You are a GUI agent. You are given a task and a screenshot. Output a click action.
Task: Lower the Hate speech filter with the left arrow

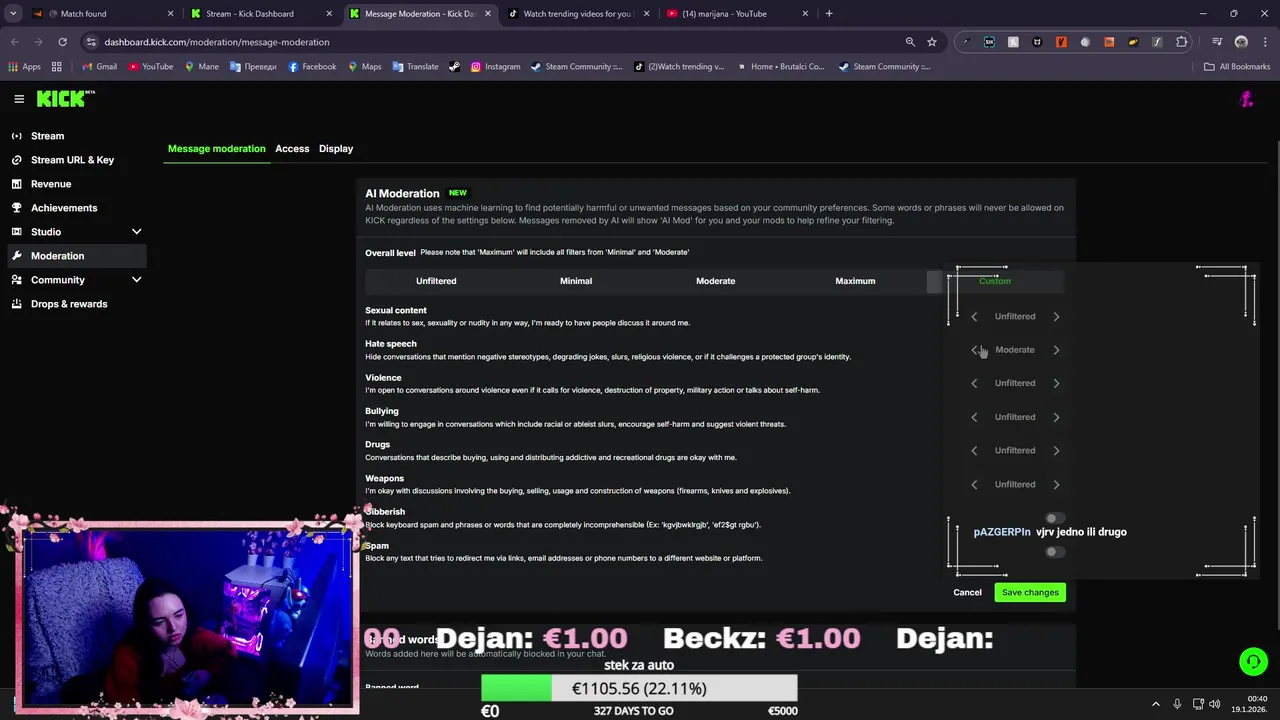974,350
